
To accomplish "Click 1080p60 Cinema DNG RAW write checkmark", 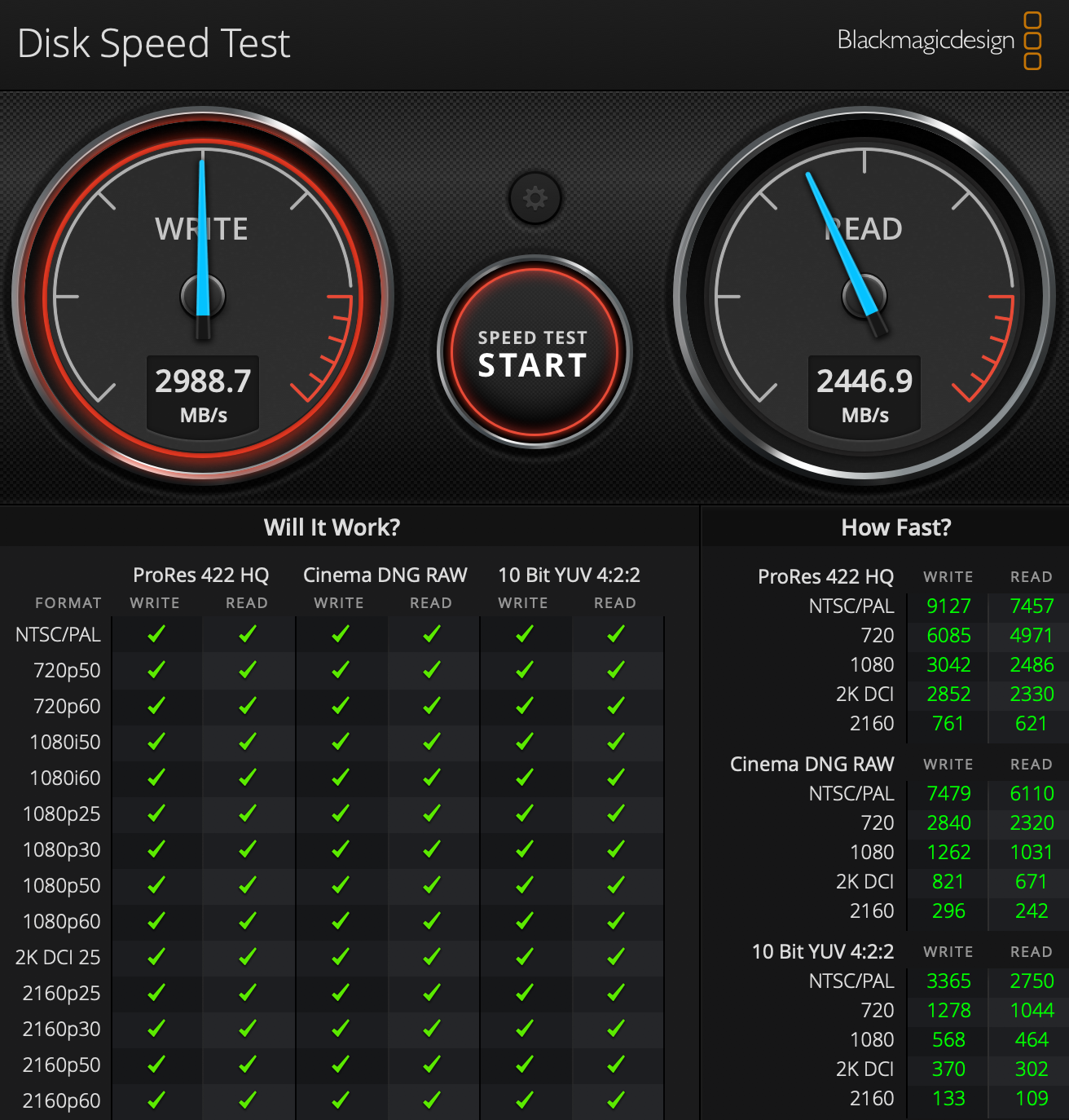I will coord(341,920).
